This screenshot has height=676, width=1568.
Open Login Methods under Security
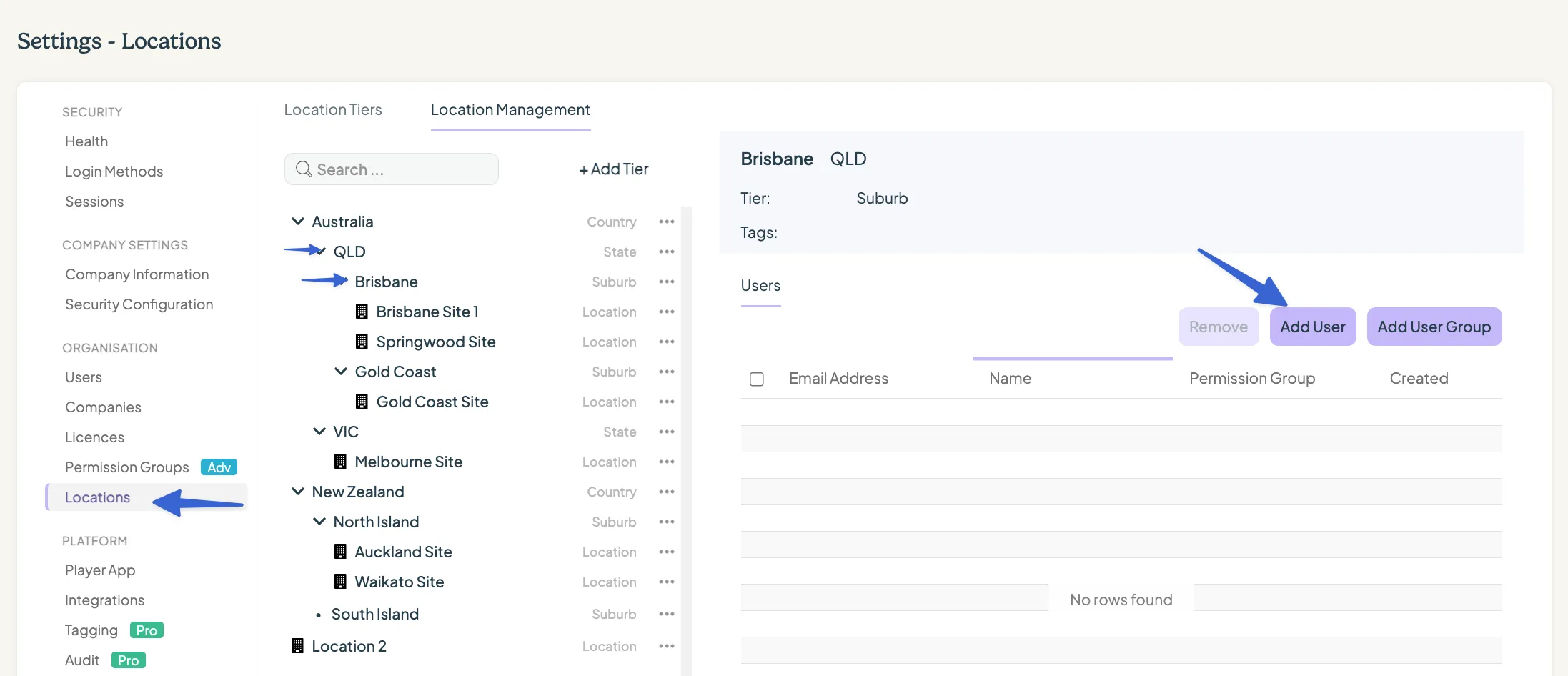(x=114, y=172)
